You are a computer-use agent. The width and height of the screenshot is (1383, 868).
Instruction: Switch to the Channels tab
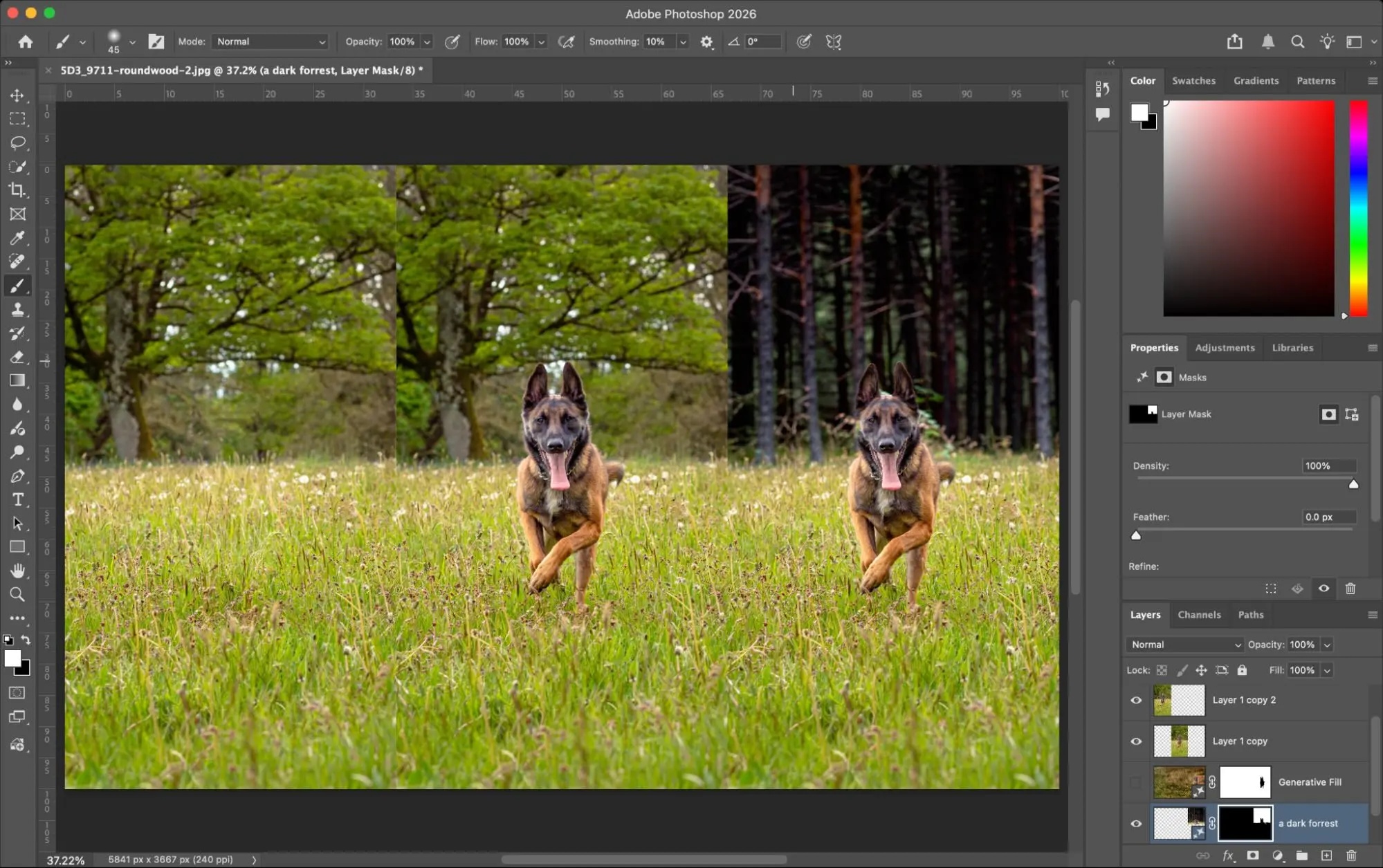point(1199,614)
